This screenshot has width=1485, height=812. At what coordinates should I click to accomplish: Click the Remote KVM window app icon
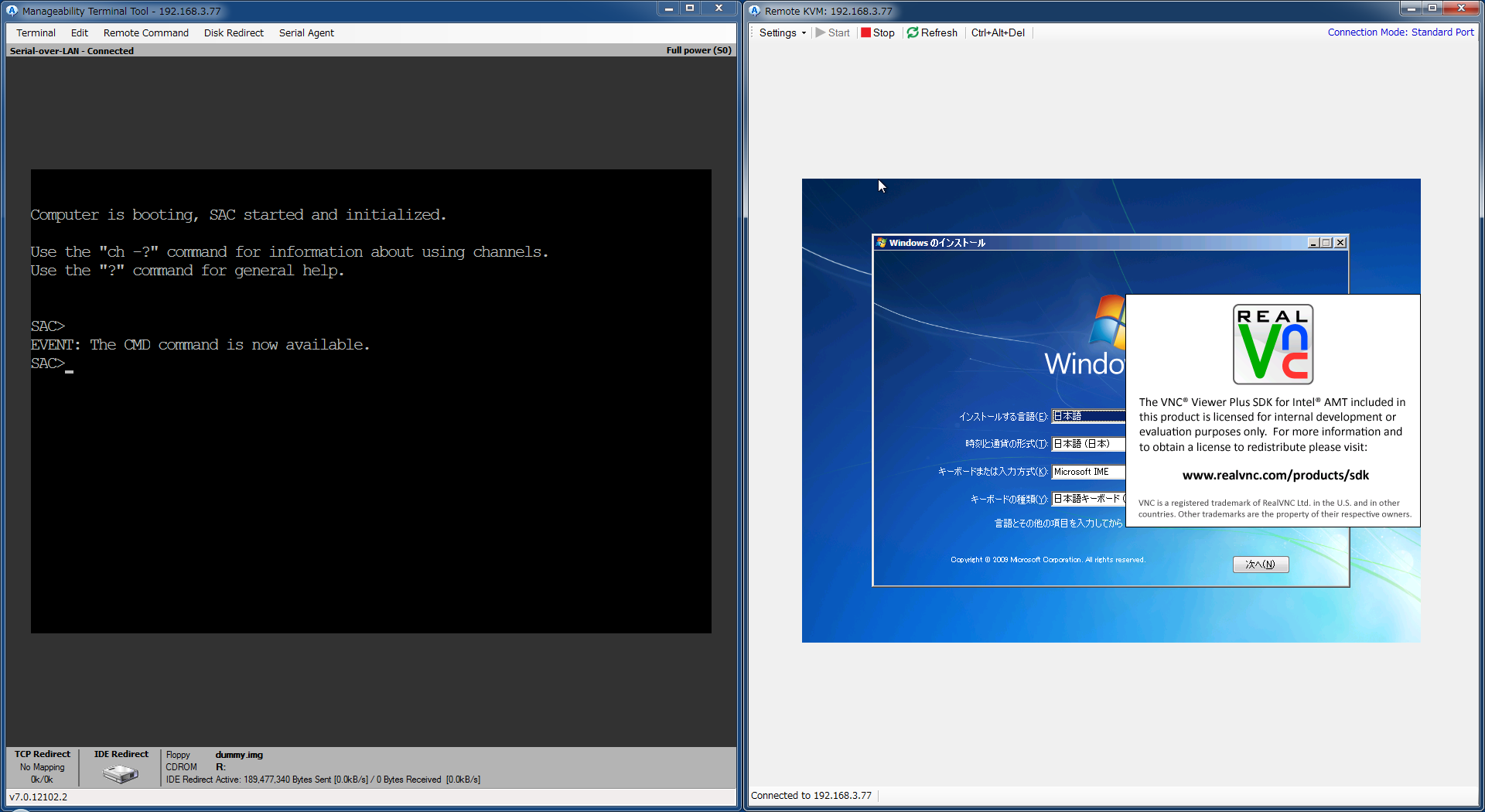tap(755, 11)
